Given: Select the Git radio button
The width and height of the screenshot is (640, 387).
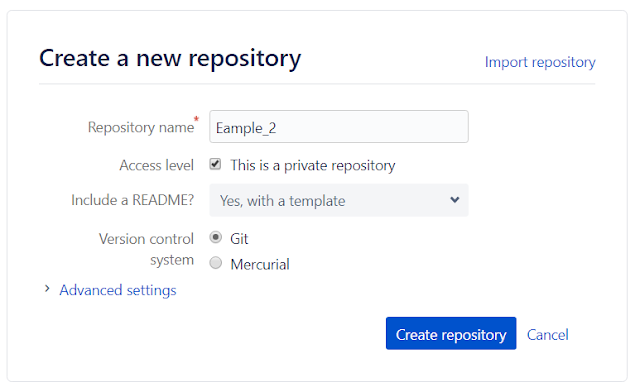Looking at the screenshot, I should point(216,237).
